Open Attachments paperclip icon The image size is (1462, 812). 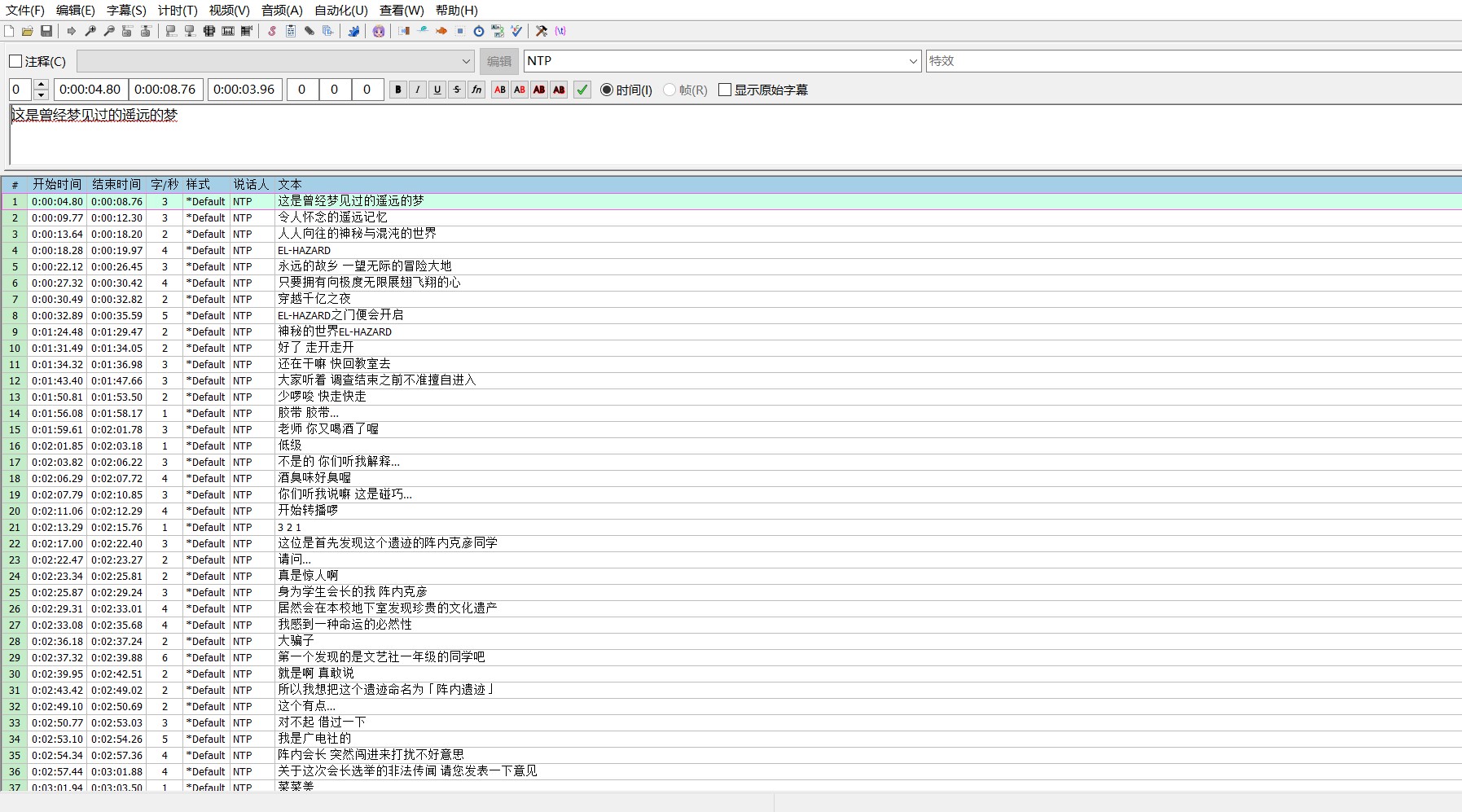pyautogui.click(x=310, y=31)
